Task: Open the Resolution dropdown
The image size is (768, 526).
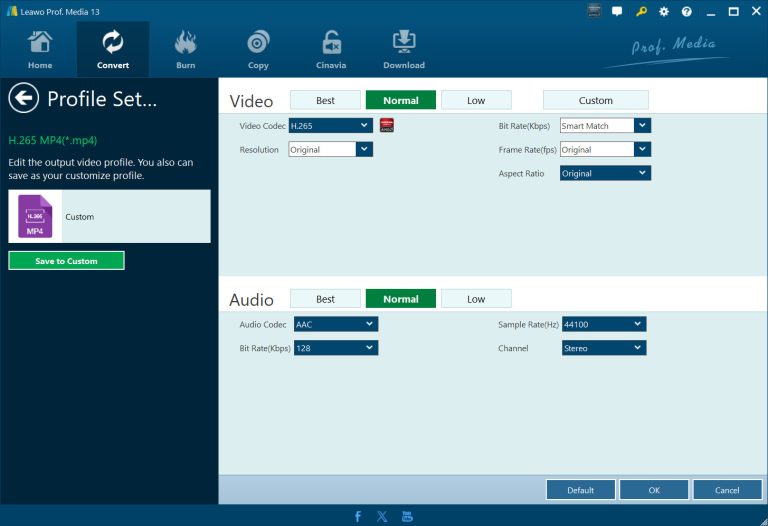Action: click(x=363, y=150)
